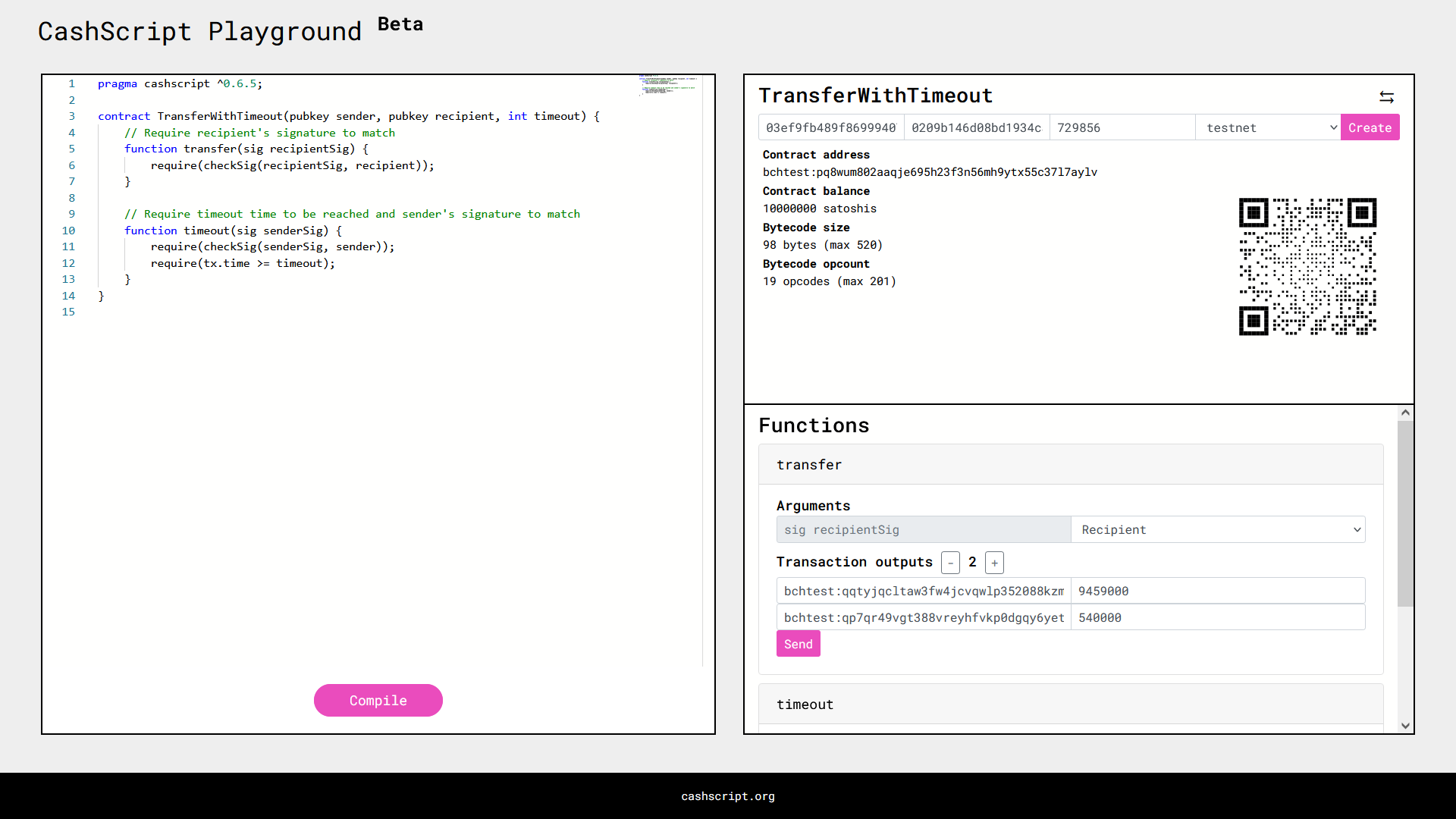Image resolution: width=1456 pixels, height=819 pixels.
Task: Click the function transfer code line
Action: click(x=246, y=149)
